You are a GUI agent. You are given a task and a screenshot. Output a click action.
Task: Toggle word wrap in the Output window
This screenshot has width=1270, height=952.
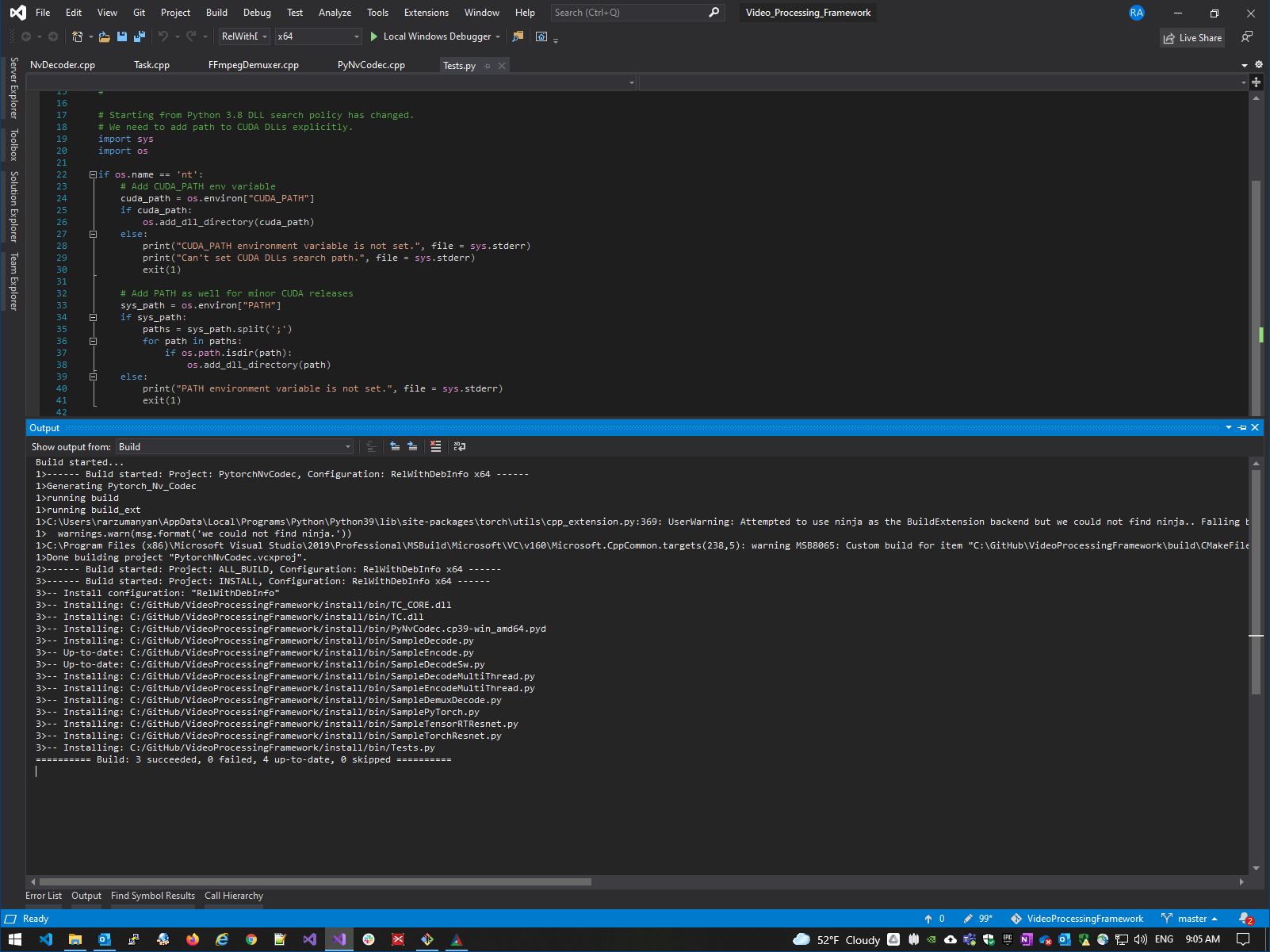[460, 446]
